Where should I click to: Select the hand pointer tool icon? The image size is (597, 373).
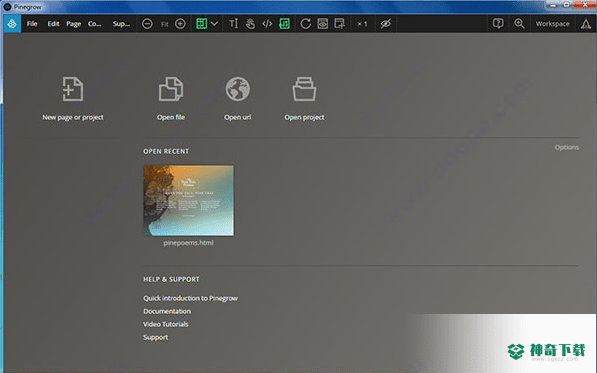coord(250,24)
